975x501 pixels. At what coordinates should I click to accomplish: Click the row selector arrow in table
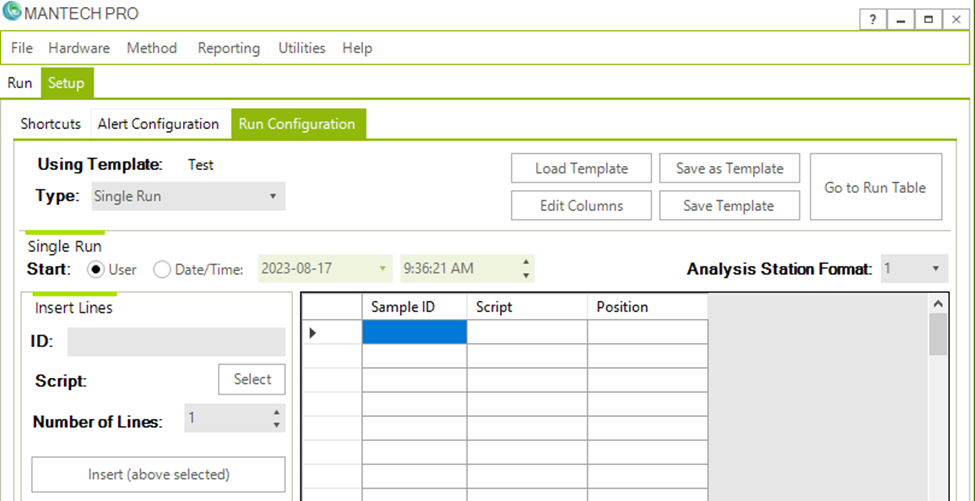(313, 332)
